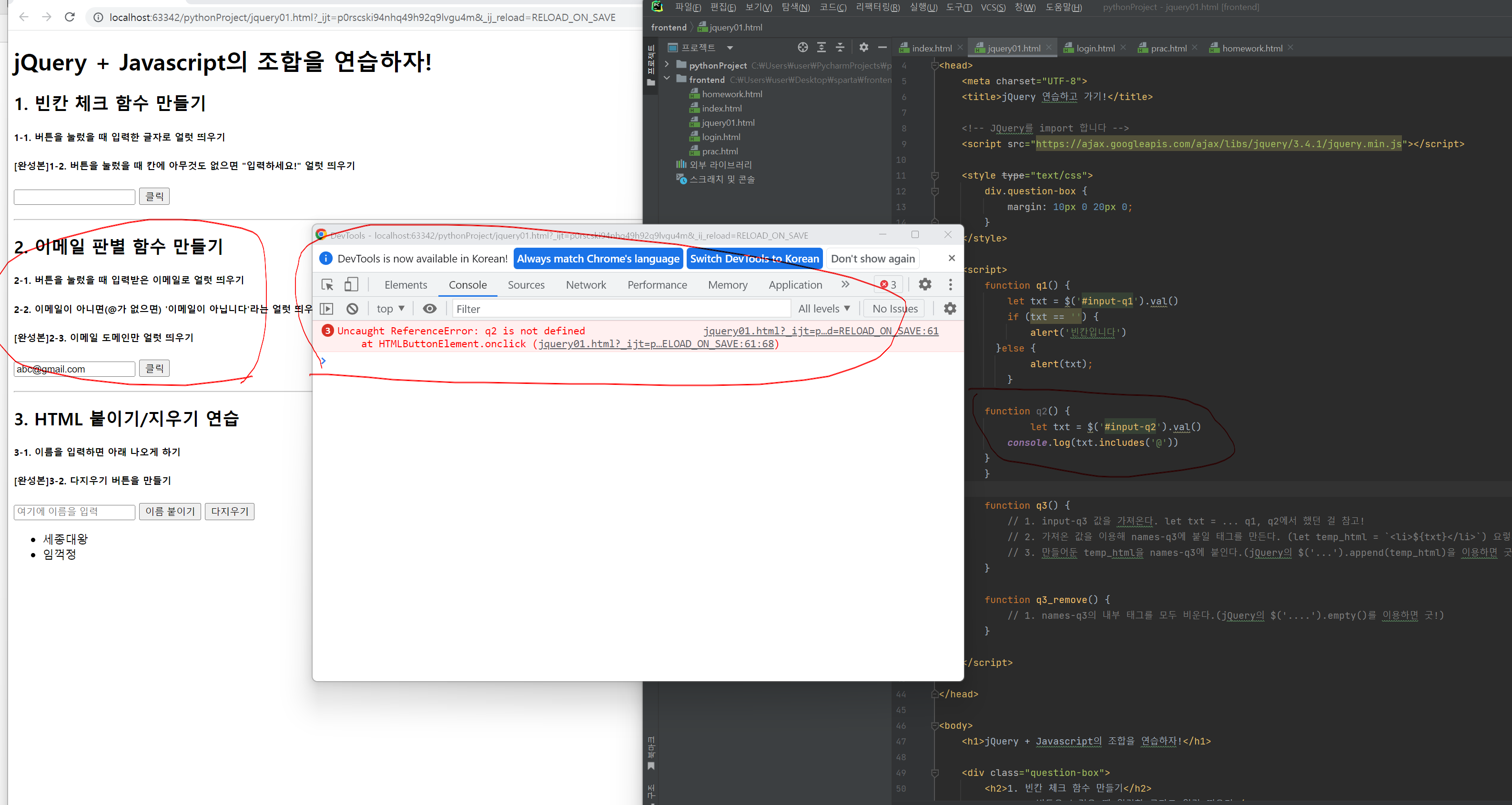
Task: Click the No Issues button in console
Action: [894, 309]
